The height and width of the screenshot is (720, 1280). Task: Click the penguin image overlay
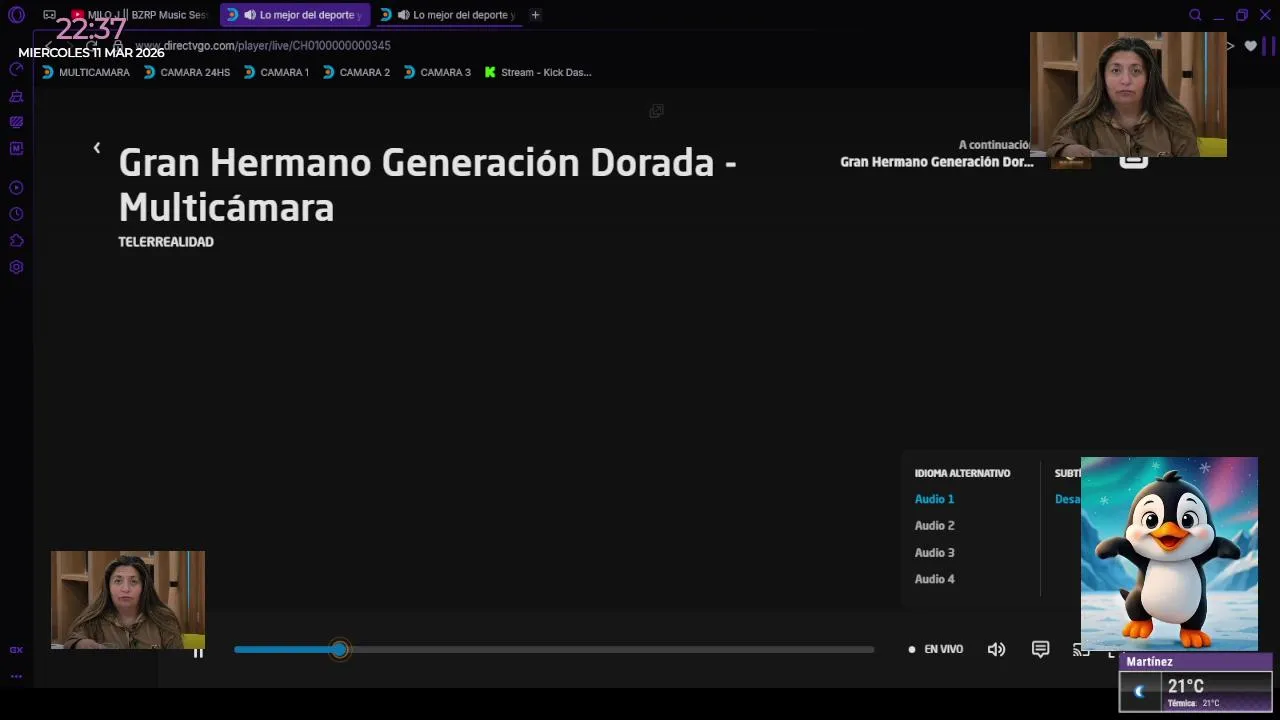tap(1169, 554)
